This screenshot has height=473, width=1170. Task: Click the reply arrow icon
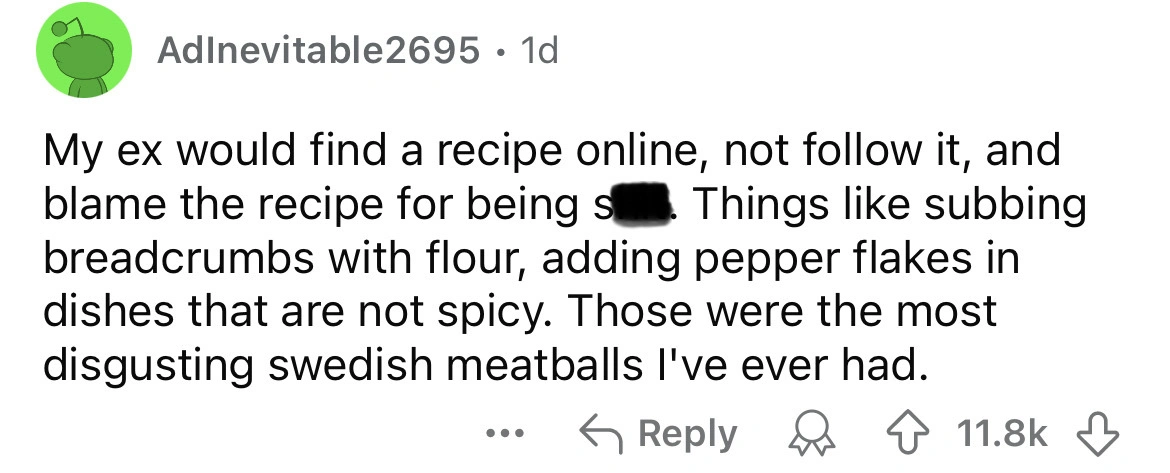599,435
